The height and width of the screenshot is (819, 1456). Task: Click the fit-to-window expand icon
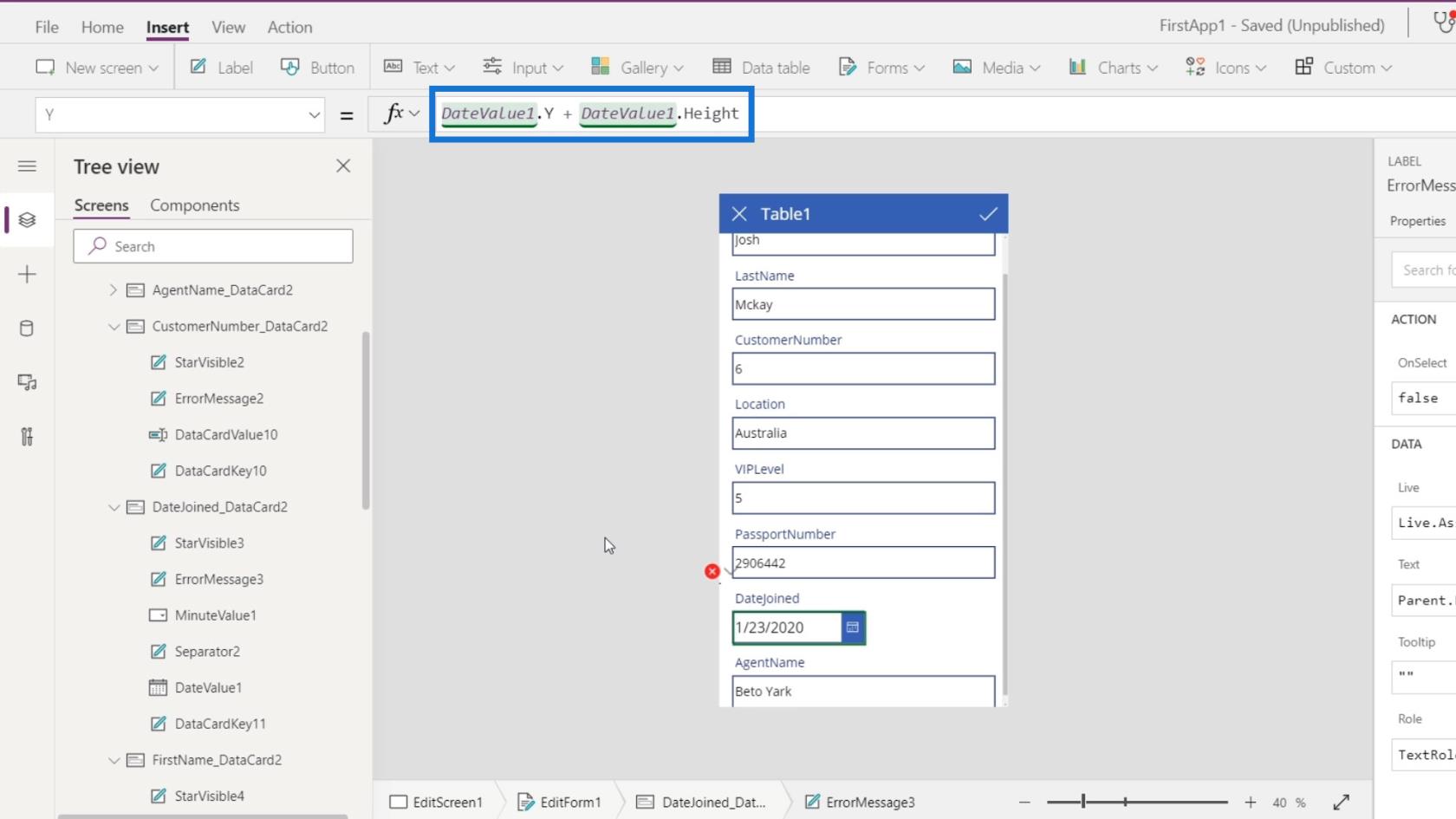1341,803
